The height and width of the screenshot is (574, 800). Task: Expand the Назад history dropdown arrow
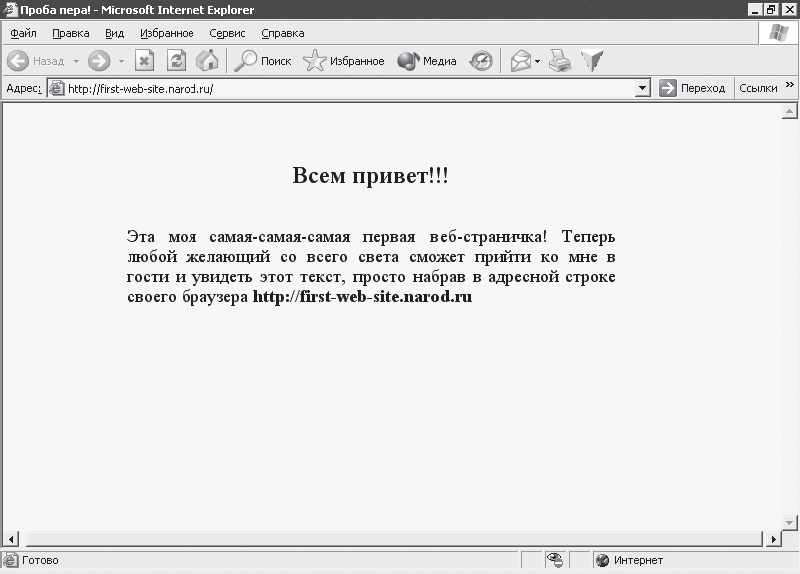(76, 61)
